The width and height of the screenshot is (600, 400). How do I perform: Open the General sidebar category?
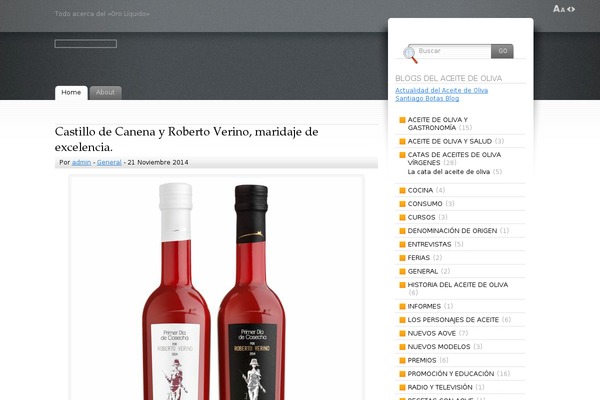422,271
